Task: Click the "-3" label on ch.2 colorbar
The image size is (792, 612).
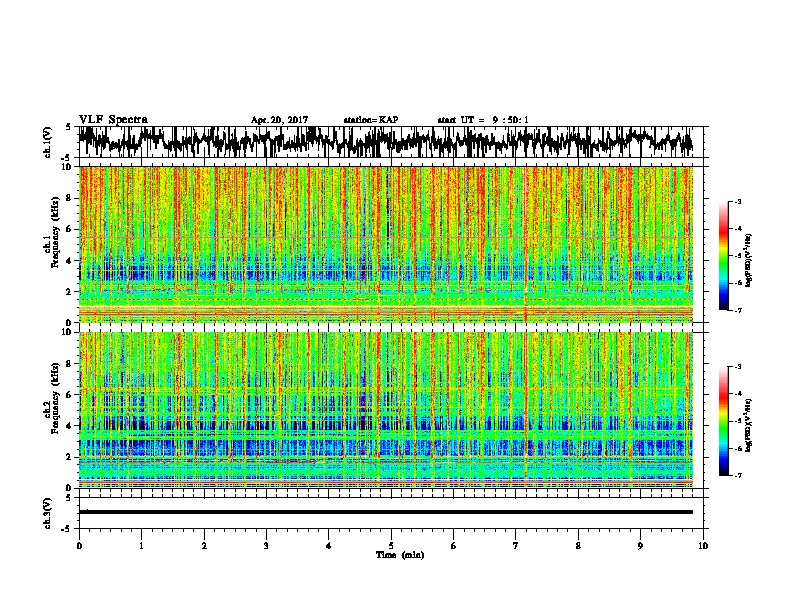Action: click(x=738, y=367)
